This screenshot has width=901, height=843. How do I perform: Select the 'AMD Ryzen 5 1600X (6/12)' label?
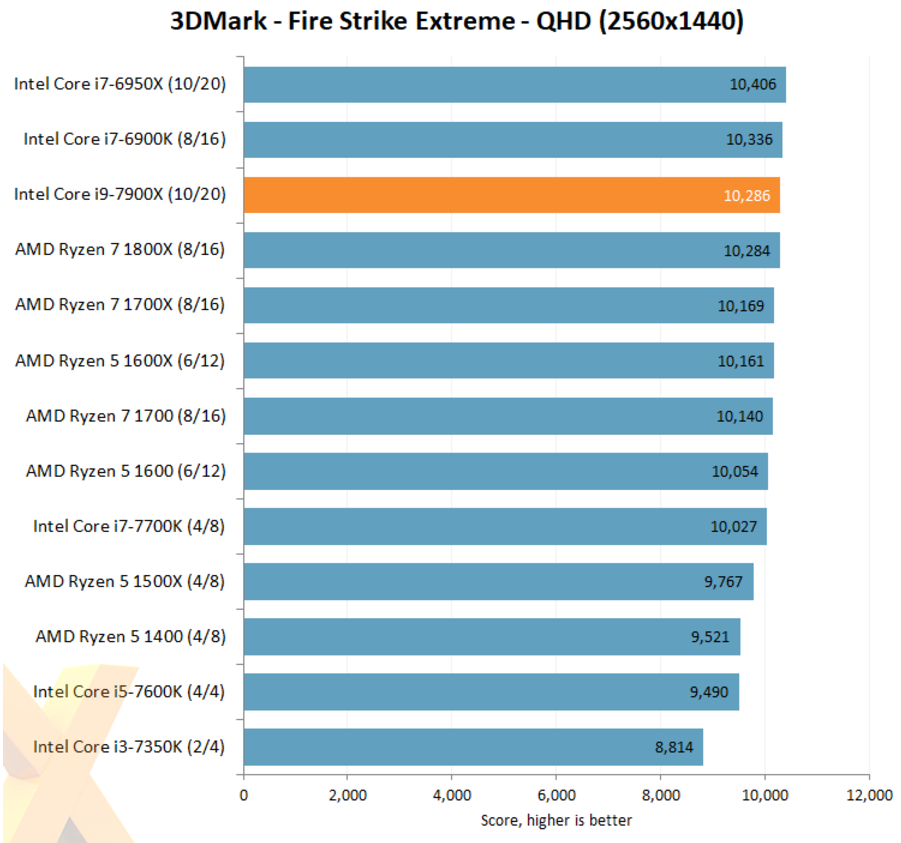pos(120,361)
